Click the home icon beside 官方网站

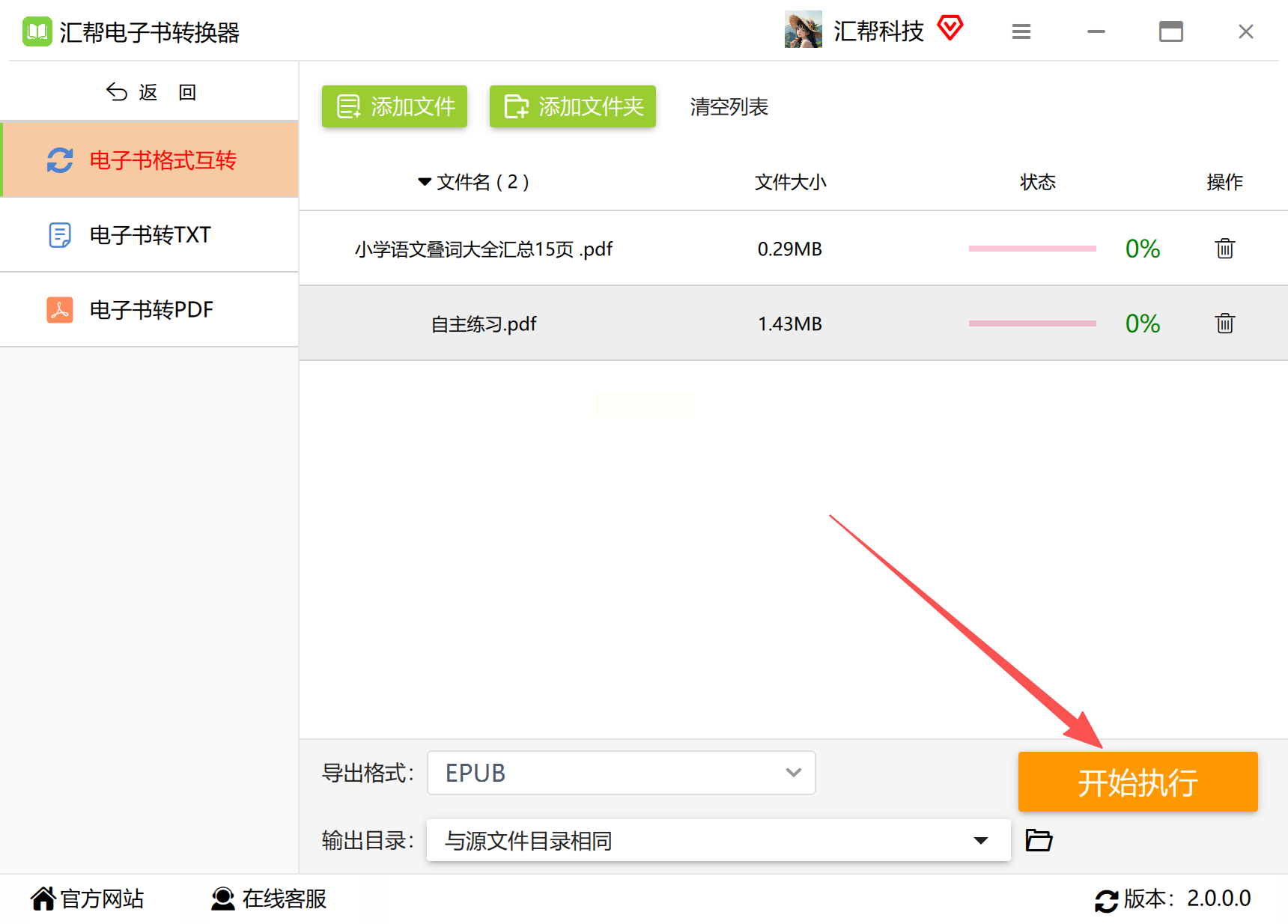[x=43, y=899]
